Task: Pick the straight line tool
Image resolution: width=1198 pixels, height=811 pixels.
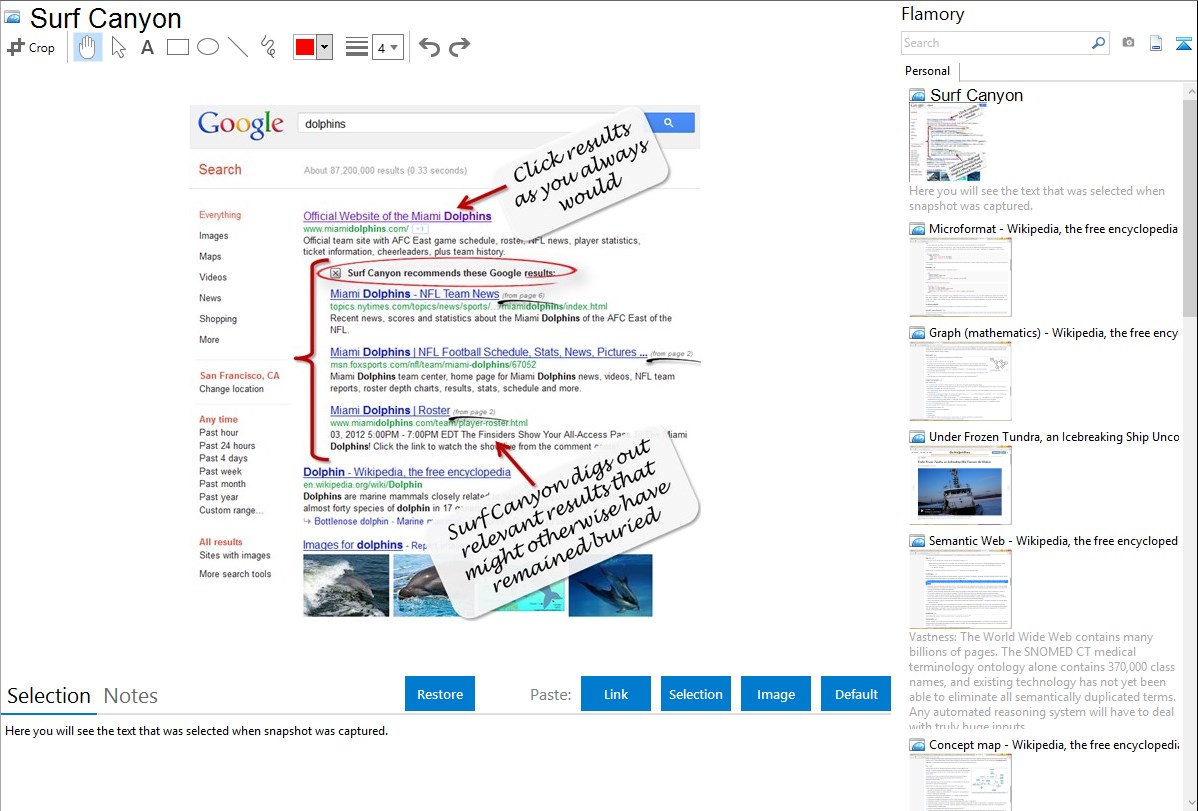Action: click(238, 47)
